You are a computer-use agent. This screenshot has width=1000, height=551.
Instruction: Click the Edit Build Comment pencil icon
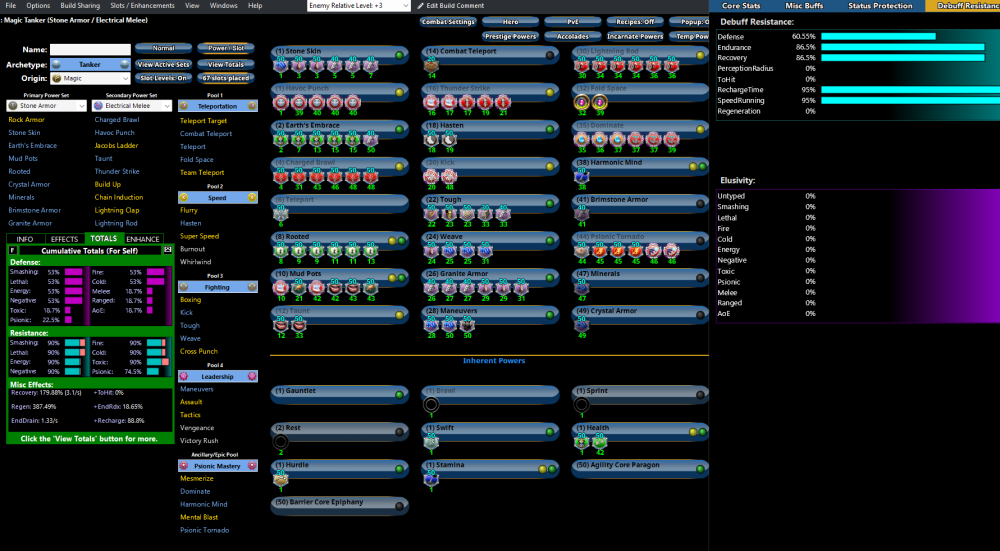click(x=422, y=5)
